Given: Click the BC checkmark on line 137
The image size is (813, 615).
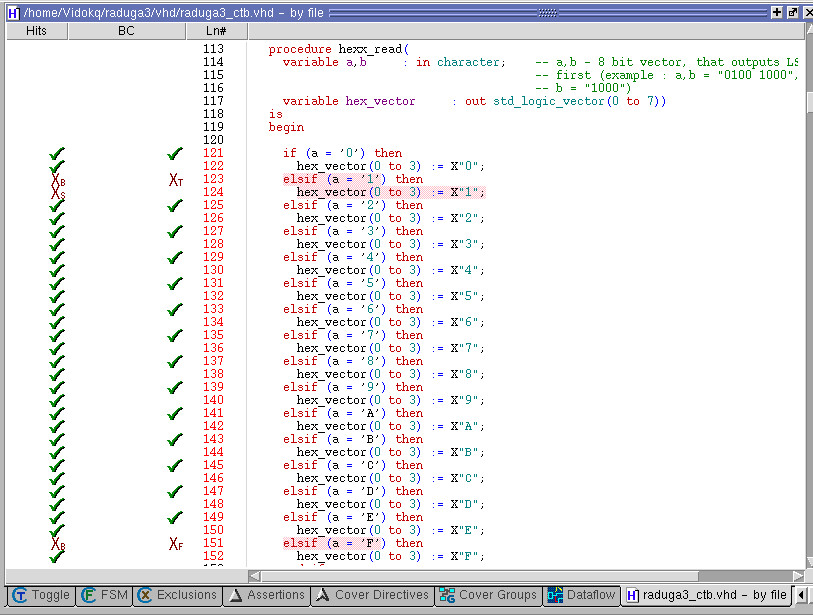Looking at the screenshot, I should (x=175, y=361).
